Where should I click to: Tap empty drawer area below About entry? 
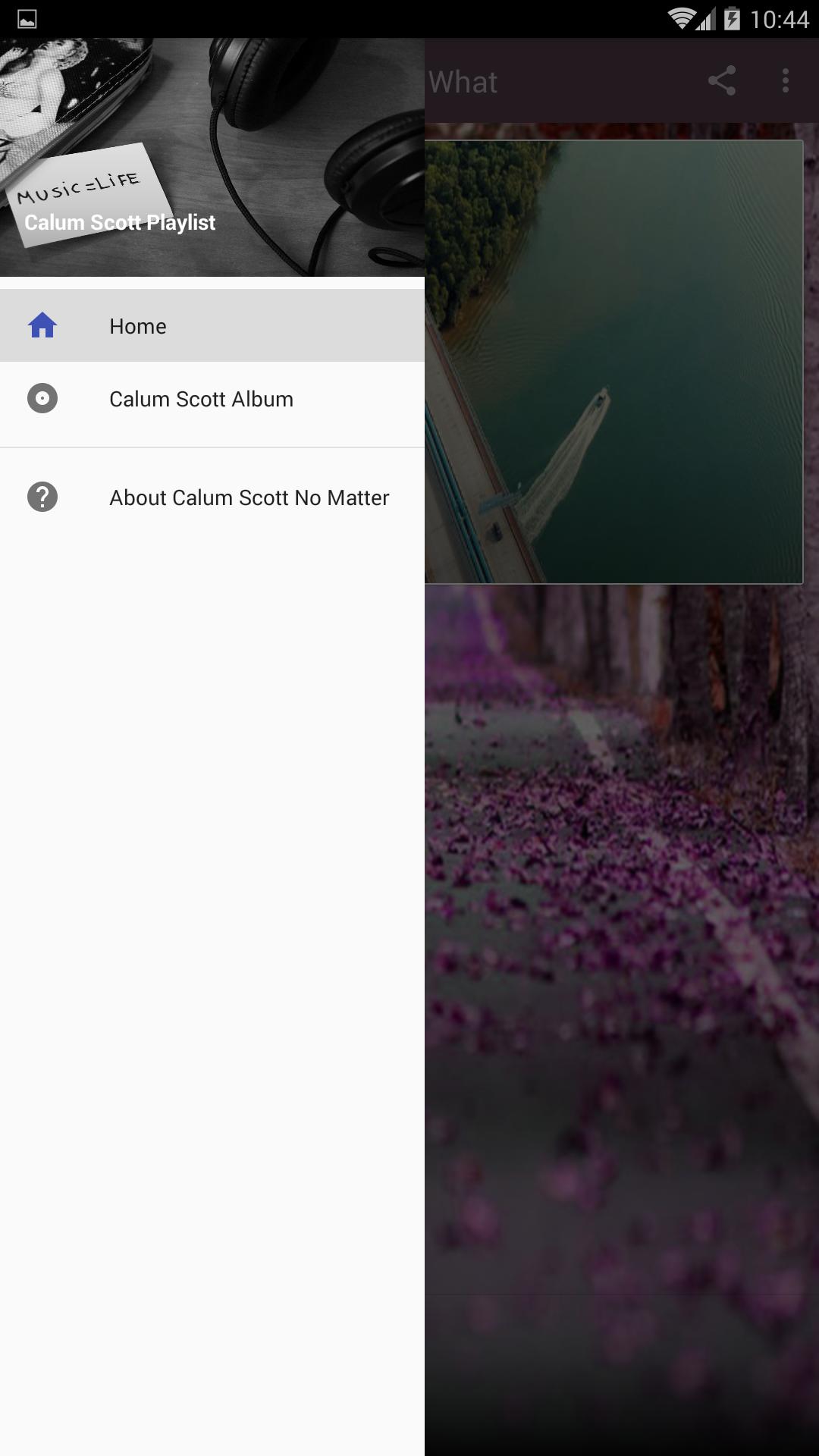(x=212, y=986)
